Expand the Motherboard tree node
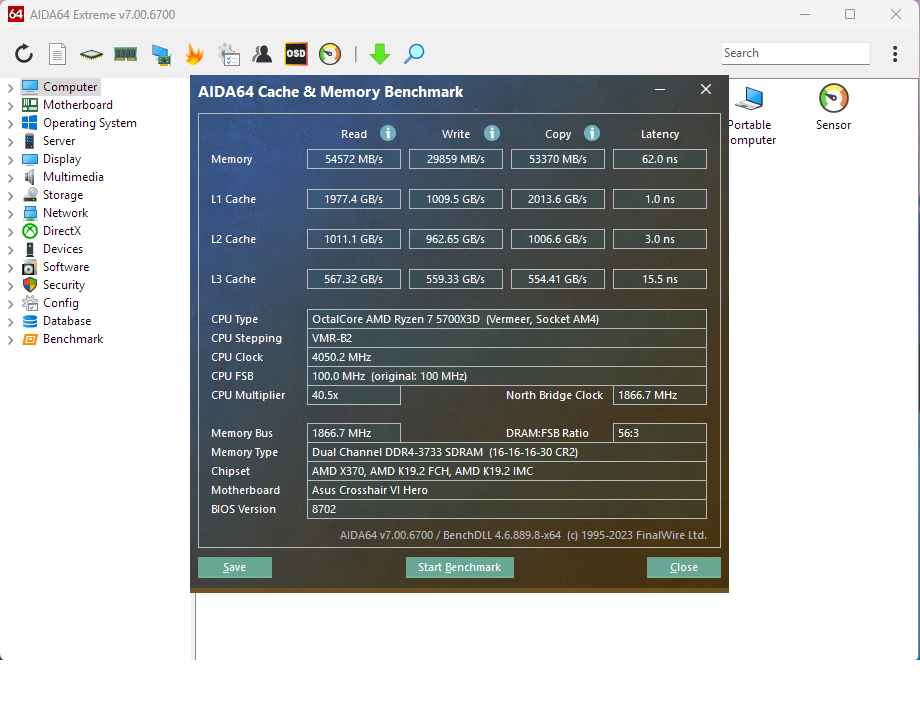Screen dimensions: 920x720 tap(11, 106)
